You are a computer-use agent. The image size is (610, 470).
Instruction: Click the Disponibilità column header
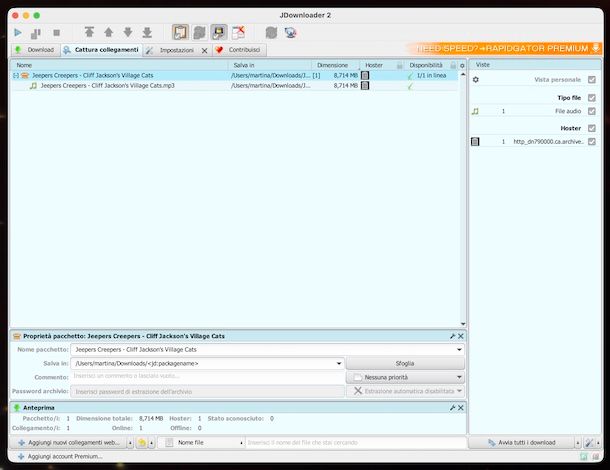coord(431,65)
